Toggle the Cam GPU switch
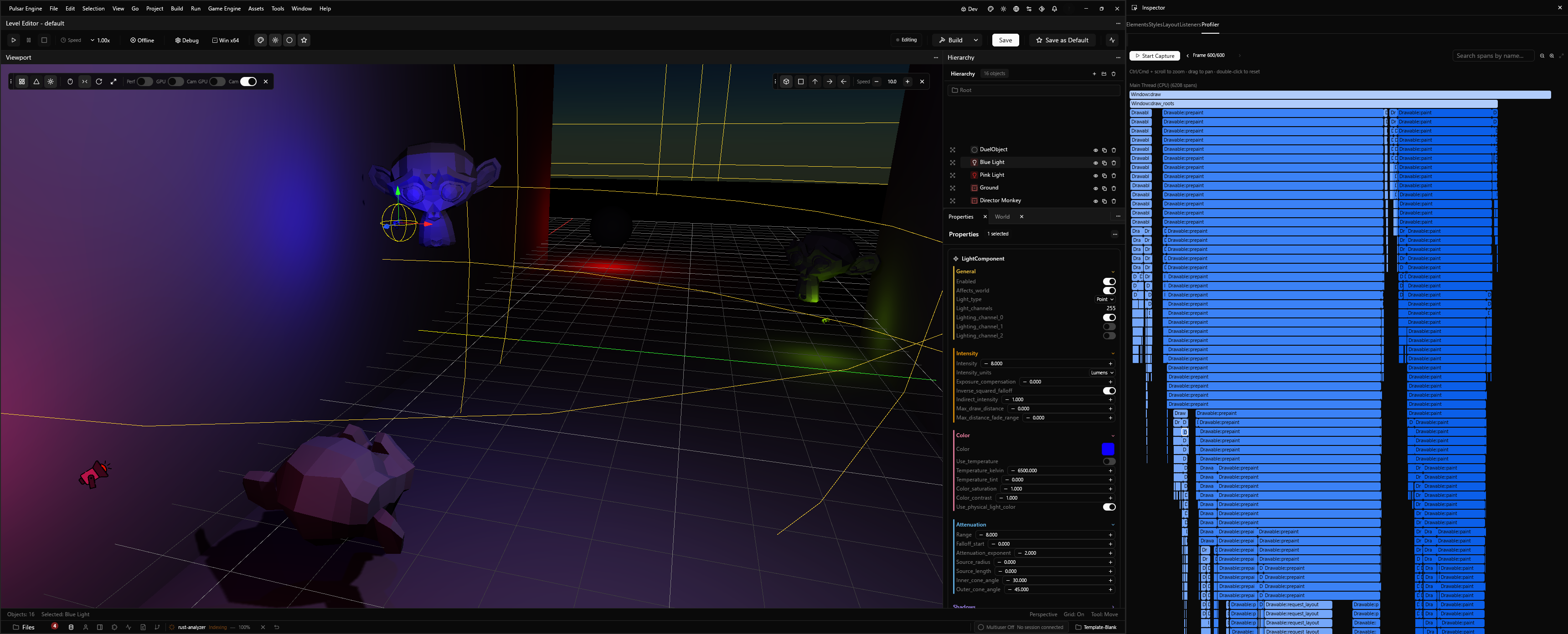 pos(218,82)
